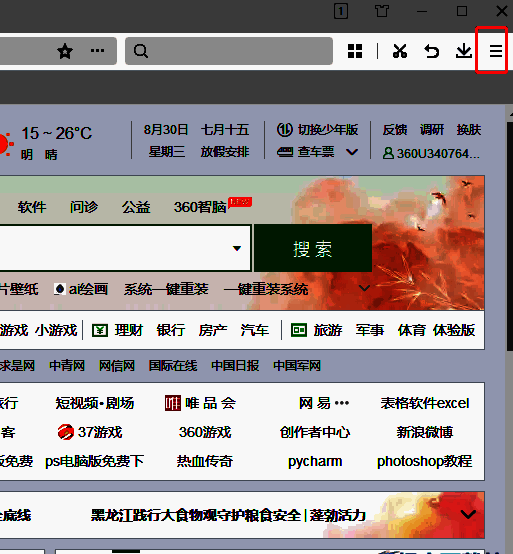Open the 黑龙江践行大食物观 news headline

(x=228, y=515)
